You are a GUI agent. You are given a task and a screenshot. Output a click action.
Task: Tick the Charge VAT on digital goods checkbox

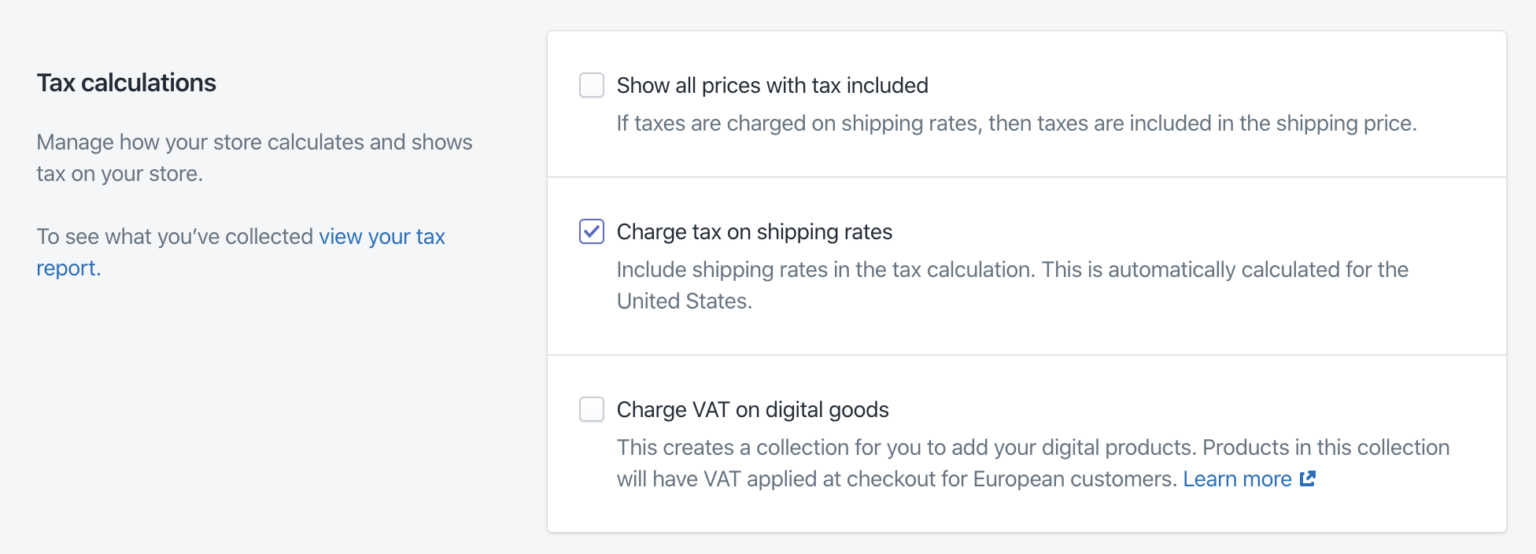[592, 409]
